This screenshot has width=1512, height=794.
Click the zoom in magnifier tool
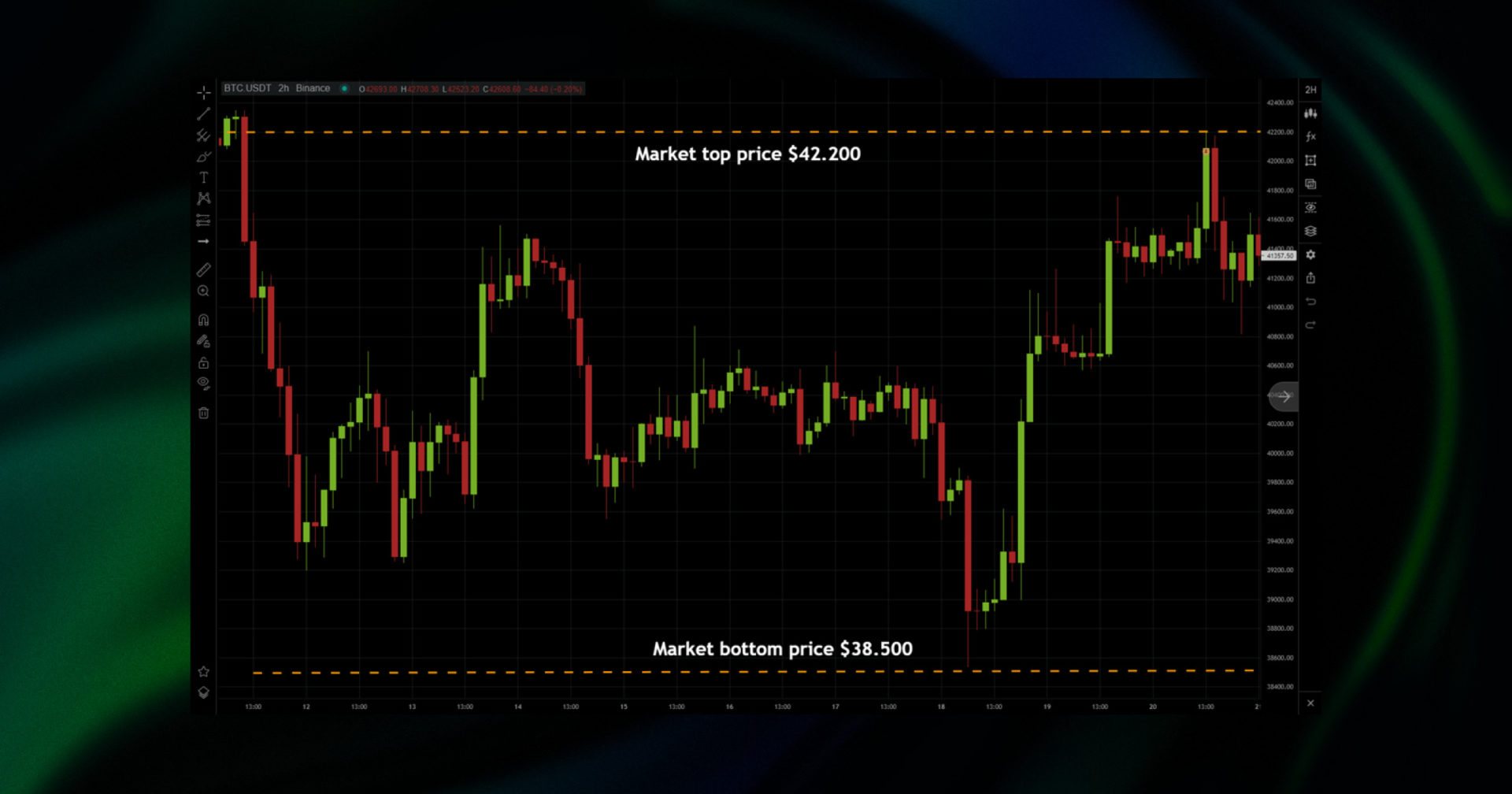pos(203,291)
